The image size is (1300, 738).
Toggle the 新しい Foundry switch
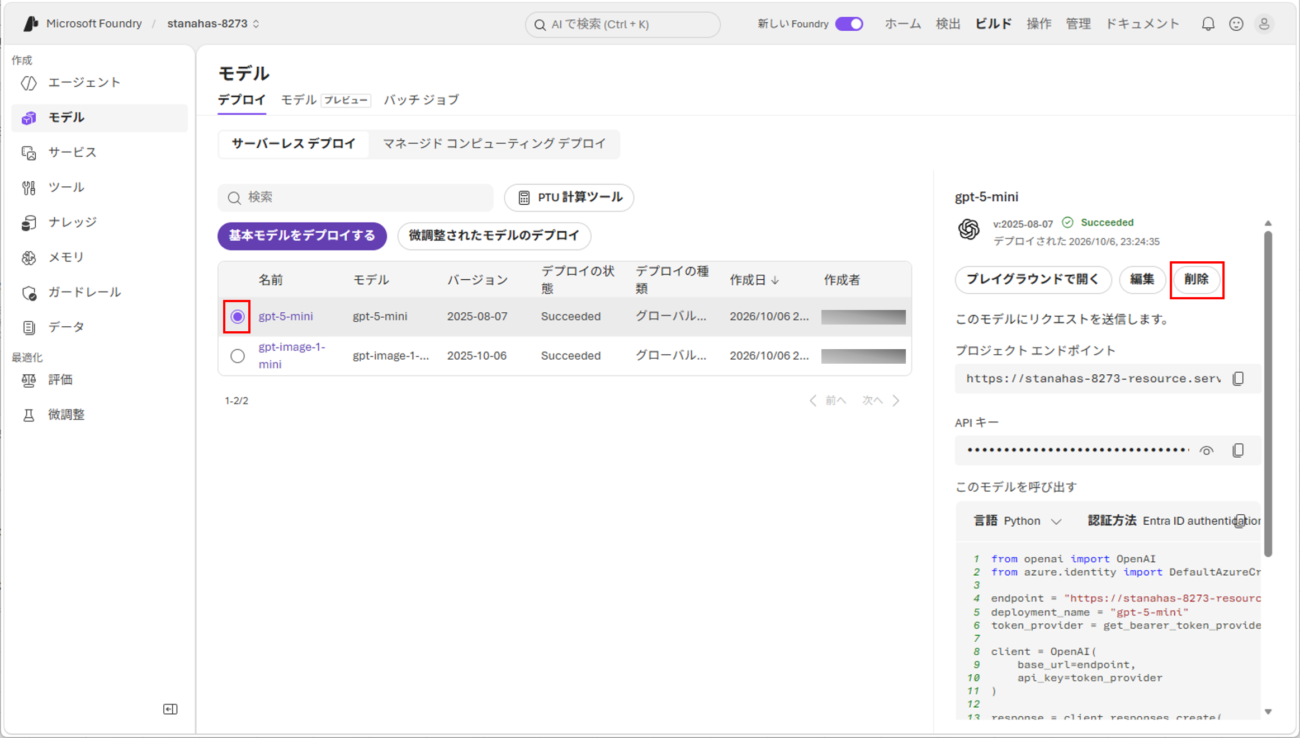pyautogui.click(x=849, y=24)
